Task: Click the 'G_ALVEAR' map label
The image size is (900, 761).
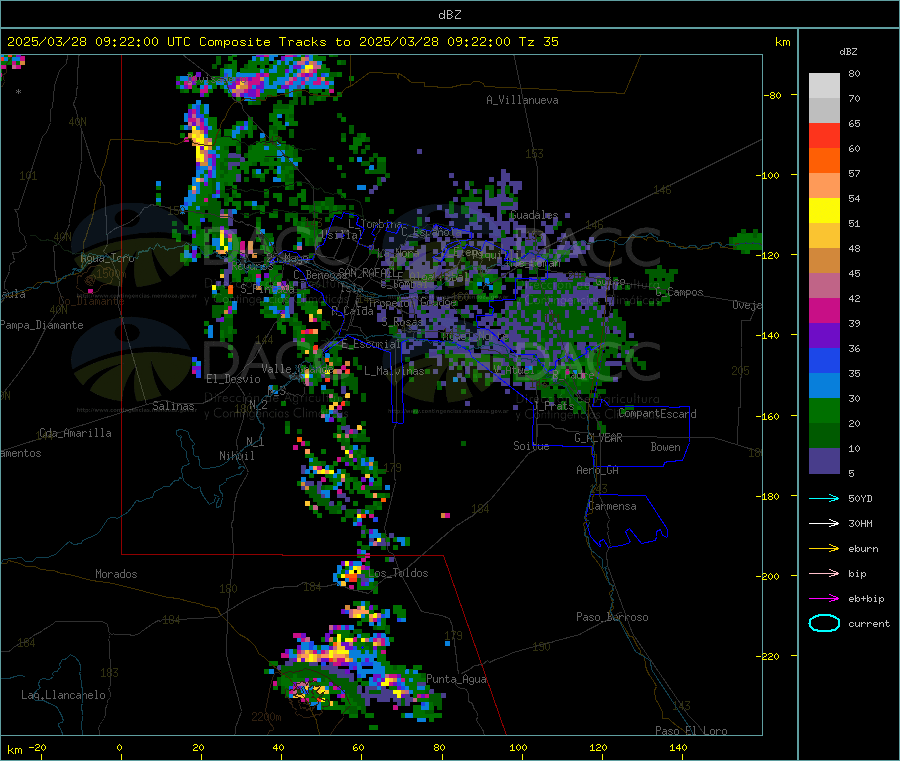Action: [x=598, y=438]
